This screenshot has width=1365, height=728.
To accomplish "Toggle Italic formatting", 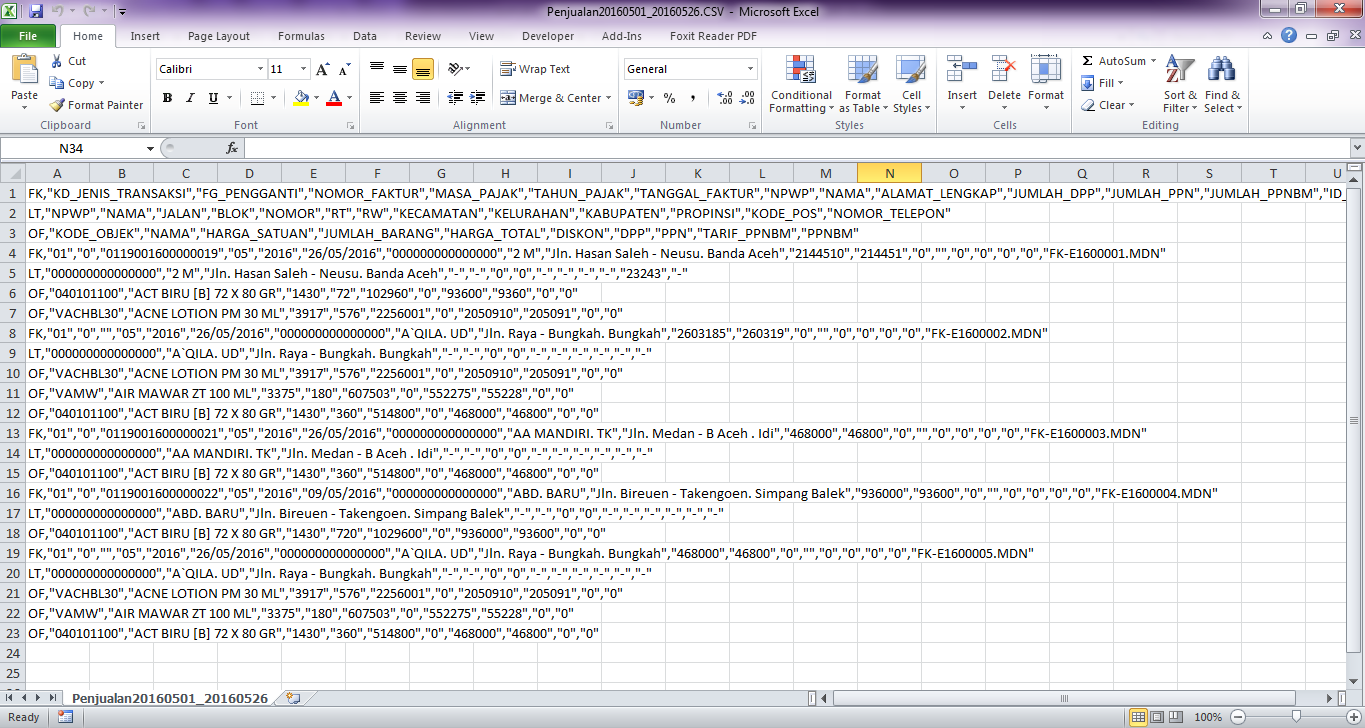I will click(189, 98).
